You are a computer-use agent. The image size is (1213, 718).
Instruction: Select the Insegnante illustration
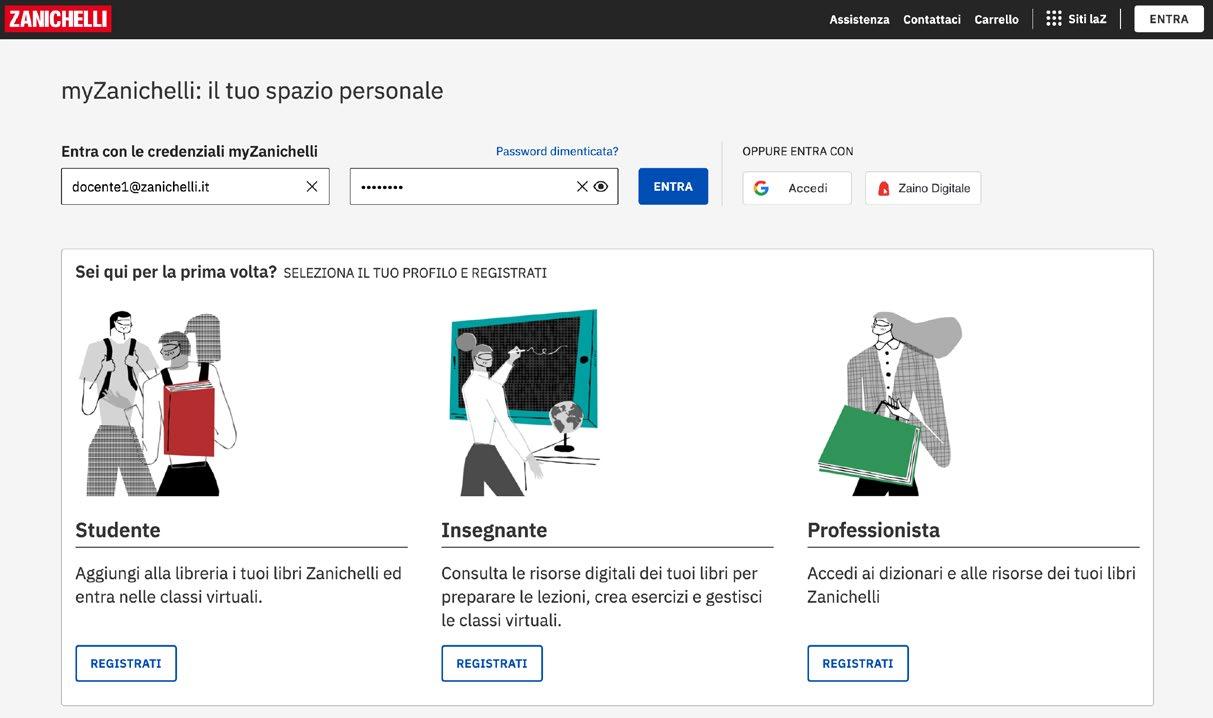[x=523, y=403]
